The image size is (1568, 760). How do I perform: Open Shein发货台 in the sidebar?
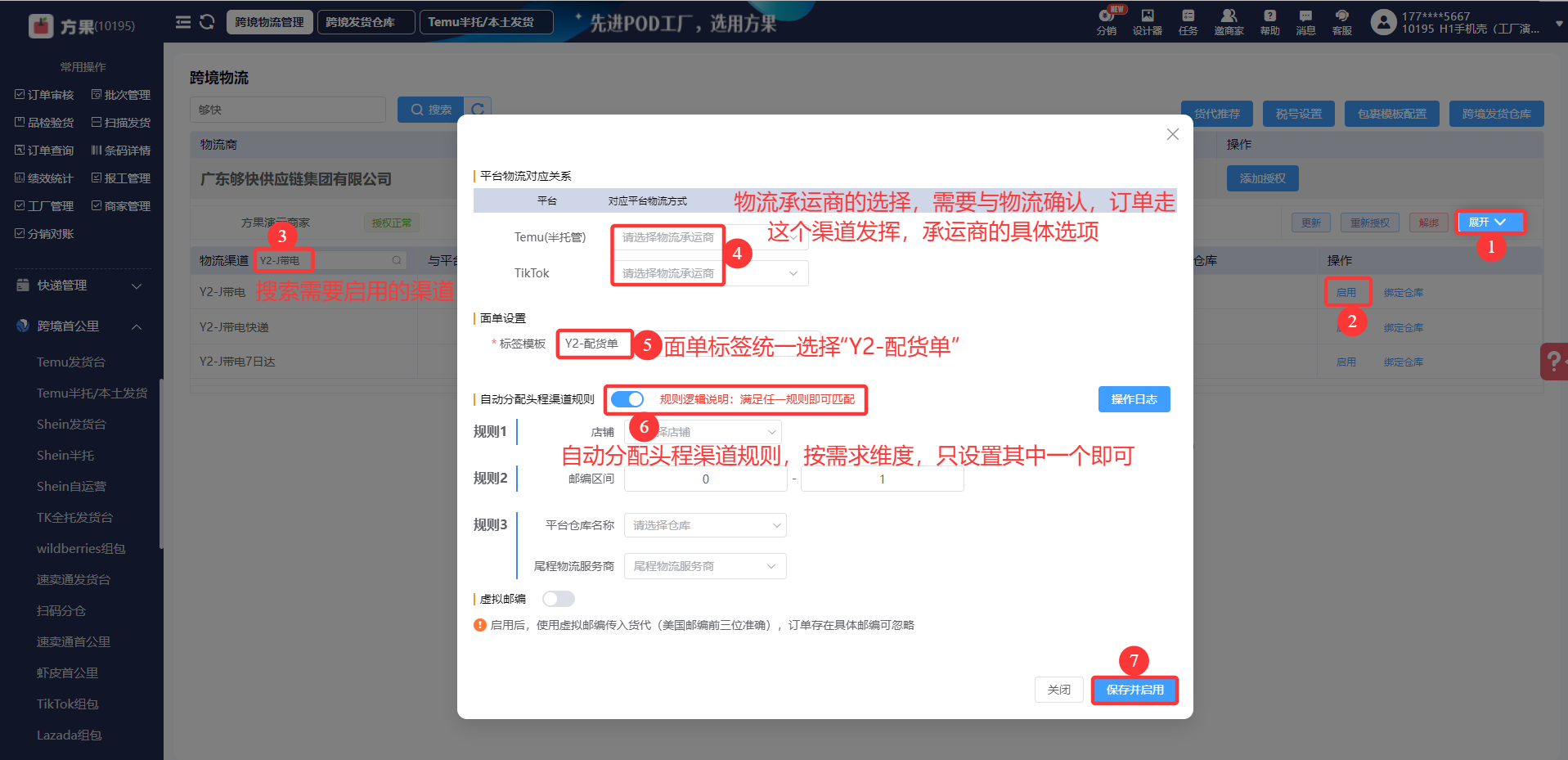71,425
